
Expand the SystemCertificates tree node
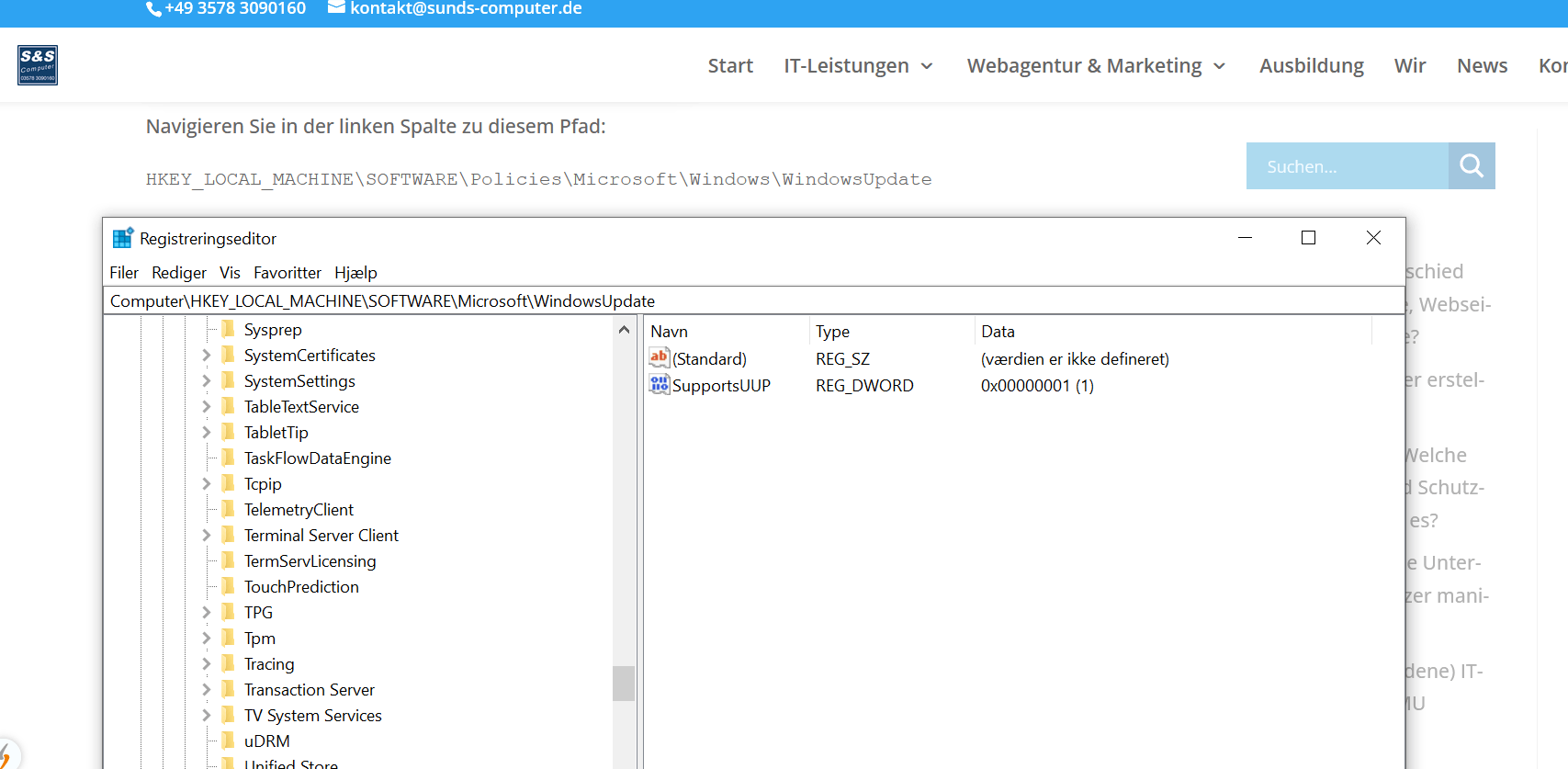pos(206,355)
